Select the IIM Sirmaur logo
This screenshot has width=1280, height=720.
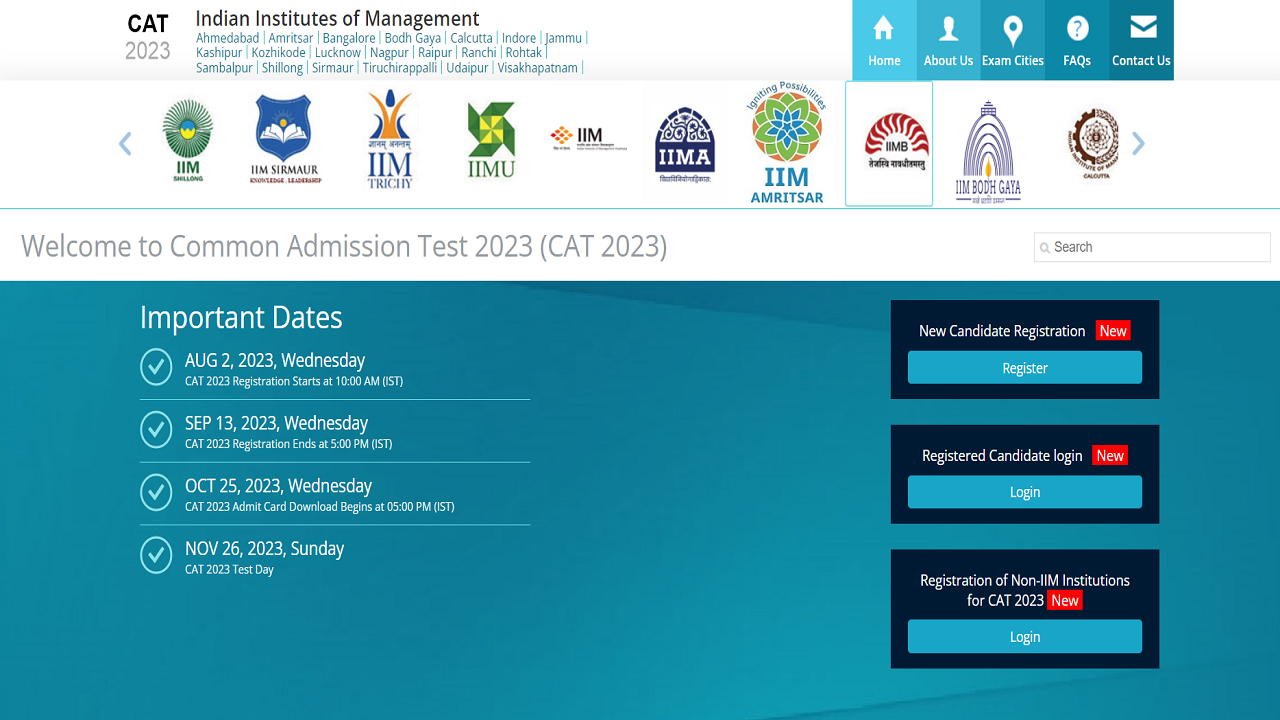point(283,138)
